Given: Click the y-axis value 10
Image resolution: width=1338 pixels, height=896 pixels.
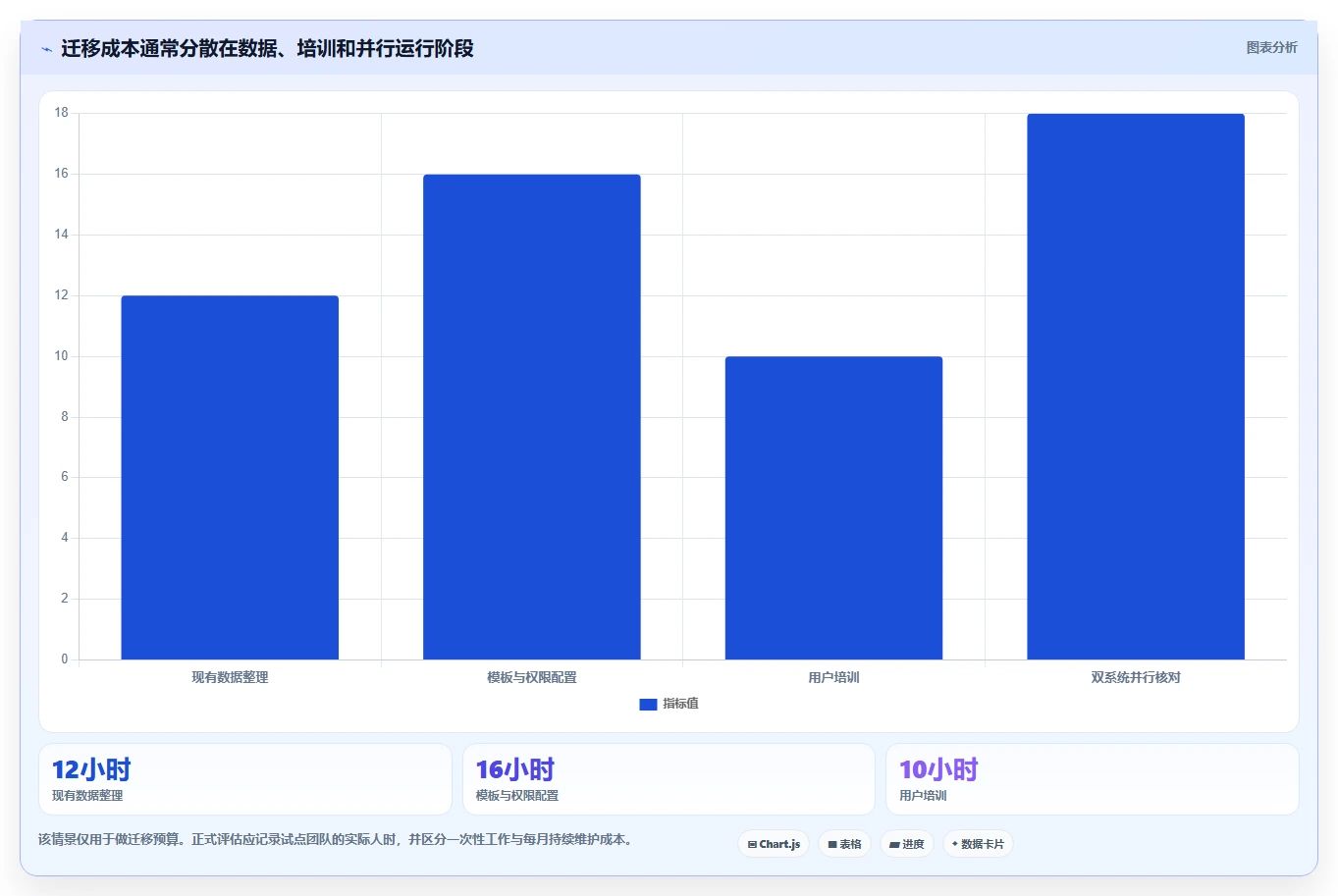Looking at the screenshot, I should pos(62,356).
